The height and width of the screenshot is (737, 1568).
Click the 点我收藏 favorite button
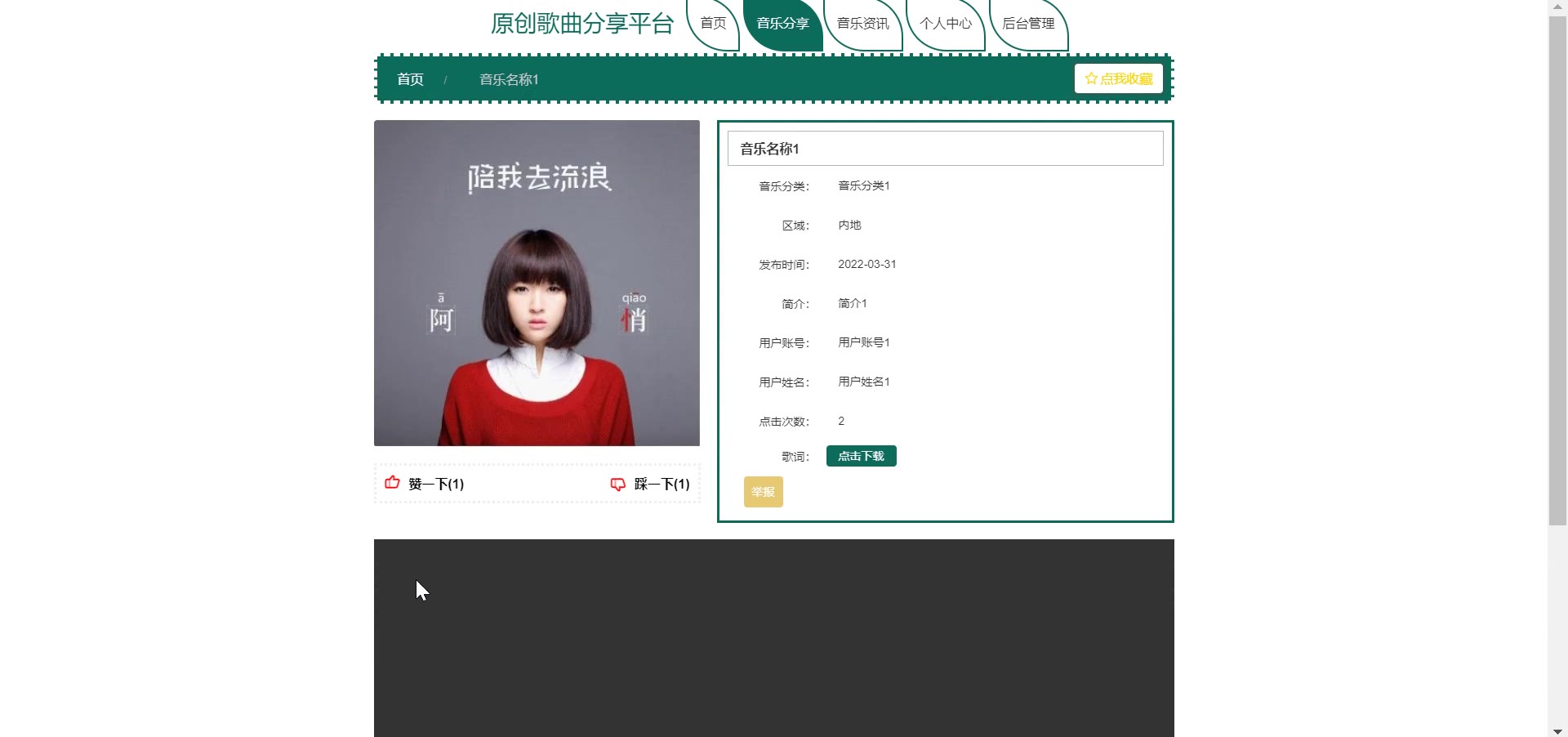1118,78
